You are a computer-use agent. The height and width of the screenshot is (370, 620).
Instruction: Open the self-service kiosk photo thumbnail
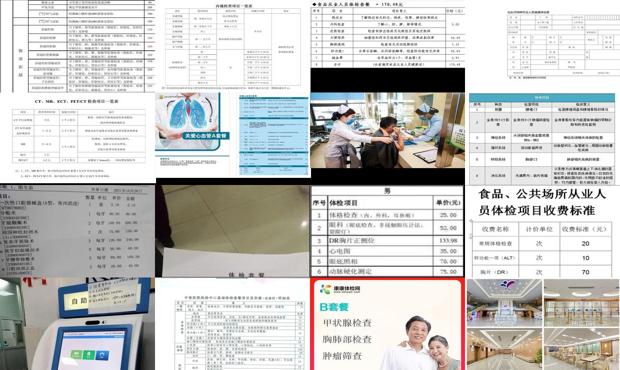78,324
